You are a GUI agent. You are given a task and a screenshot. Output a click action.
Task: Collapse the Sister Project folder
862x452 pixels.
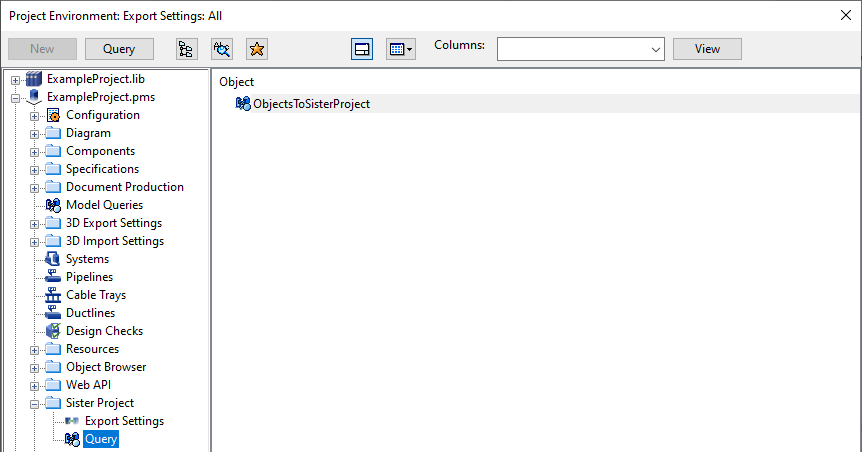(x=34, y=403)
